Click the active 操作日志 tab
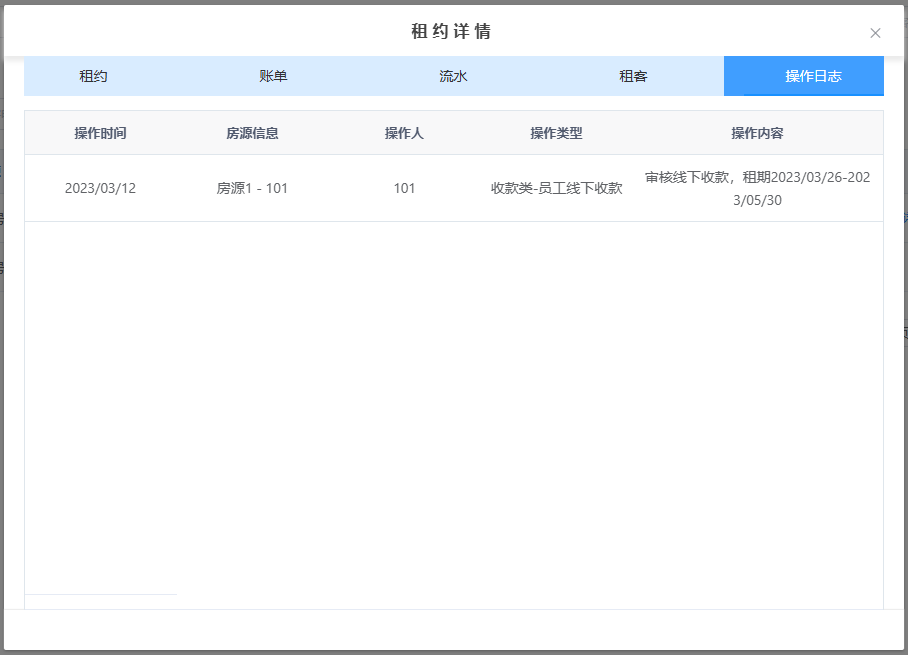908x655 pixels. (x=813, y=76)
